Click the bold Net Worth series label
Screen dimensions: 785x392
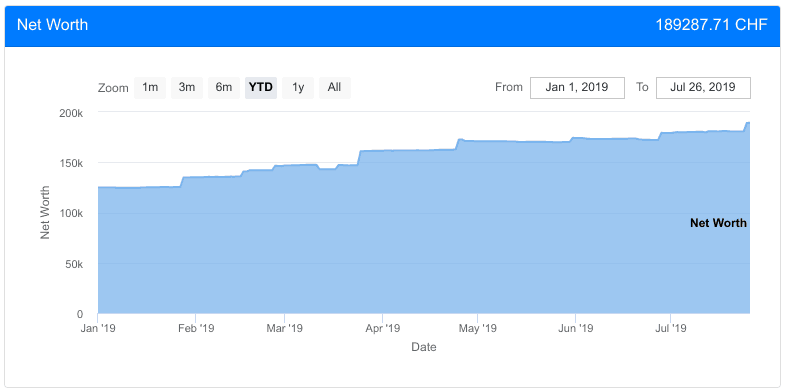click(x=718, y=223)
